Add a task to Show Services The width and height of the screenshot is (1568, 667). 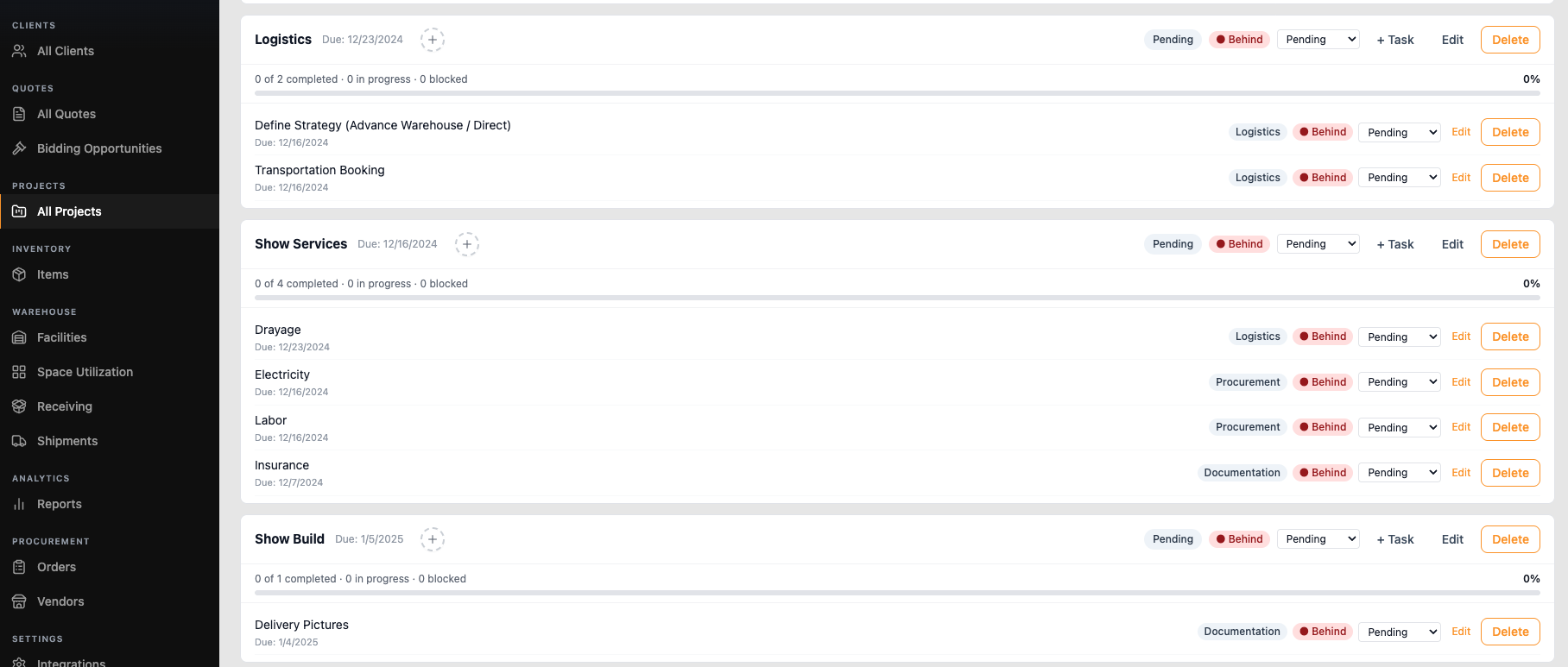pos(1395,244)
